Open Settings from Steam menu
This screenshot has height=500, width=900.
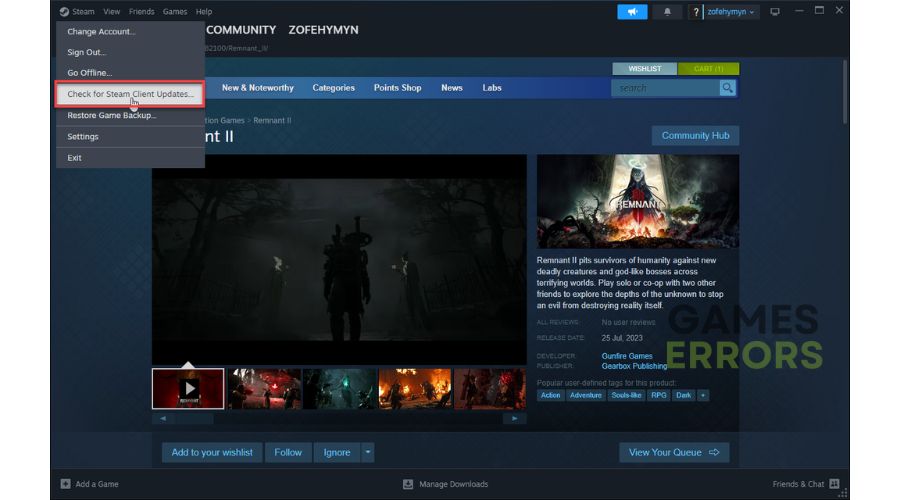130,137
